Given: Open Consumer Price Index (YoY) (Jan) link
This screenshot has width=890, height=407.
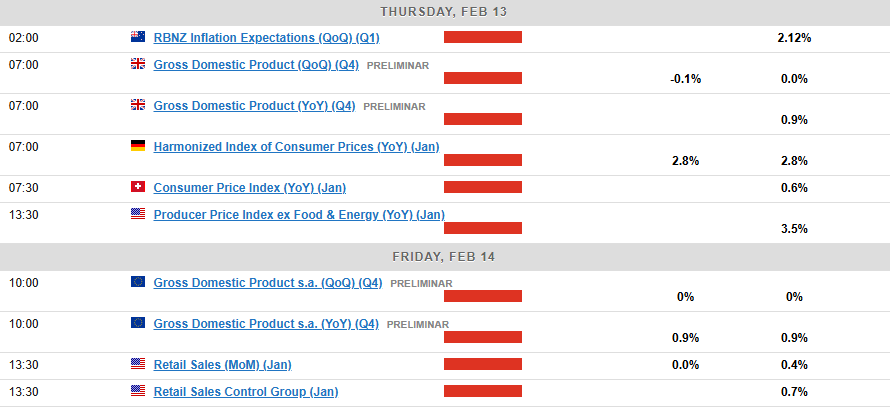Looking at the screenshot, I should [x=250, y=188].
